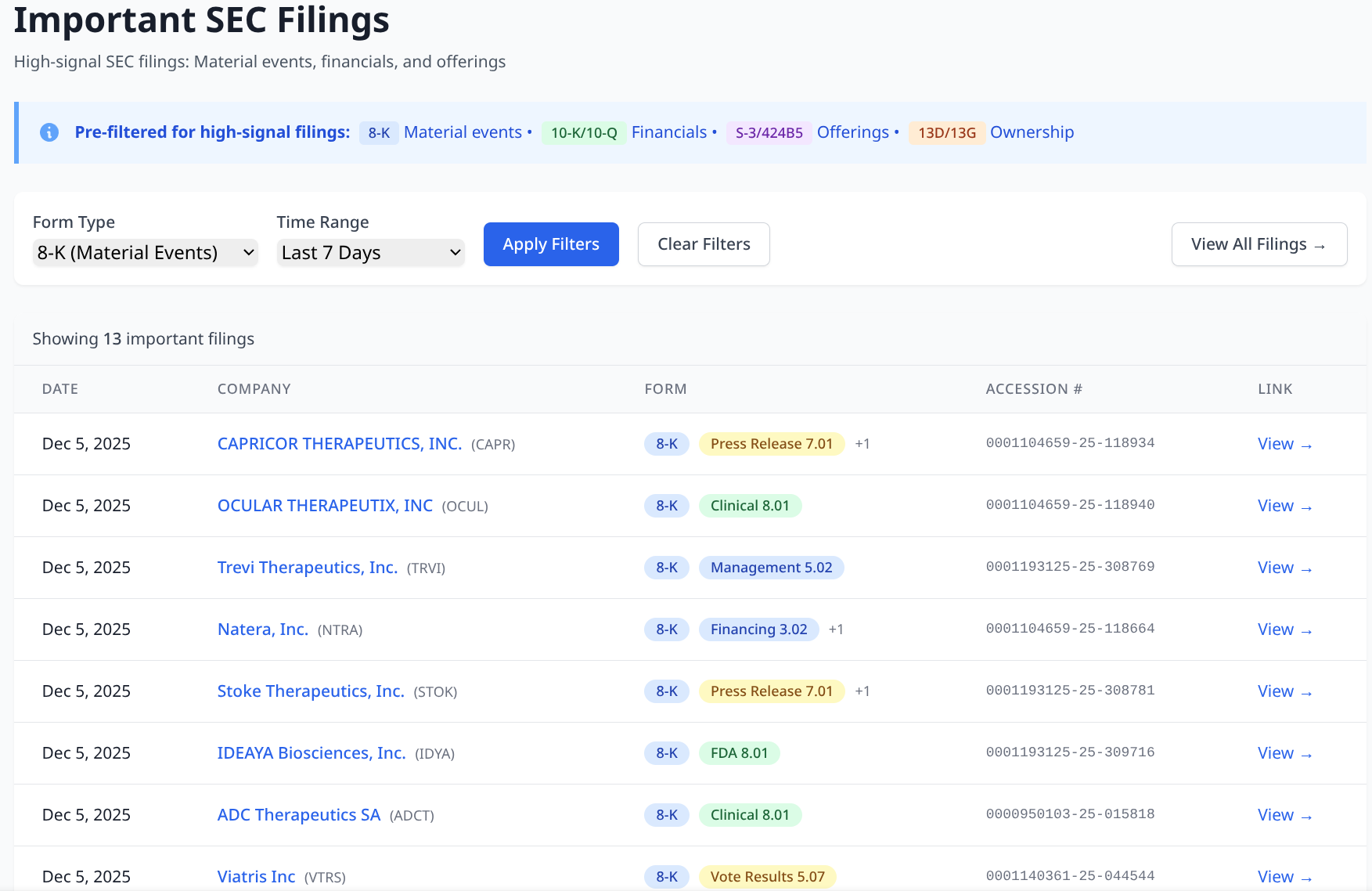Image resolution: width=1372 pixels, height=891 pixels.
Task: Open CAPRICOR THERAPEUTICS, INC. company page
Action: 339,443
